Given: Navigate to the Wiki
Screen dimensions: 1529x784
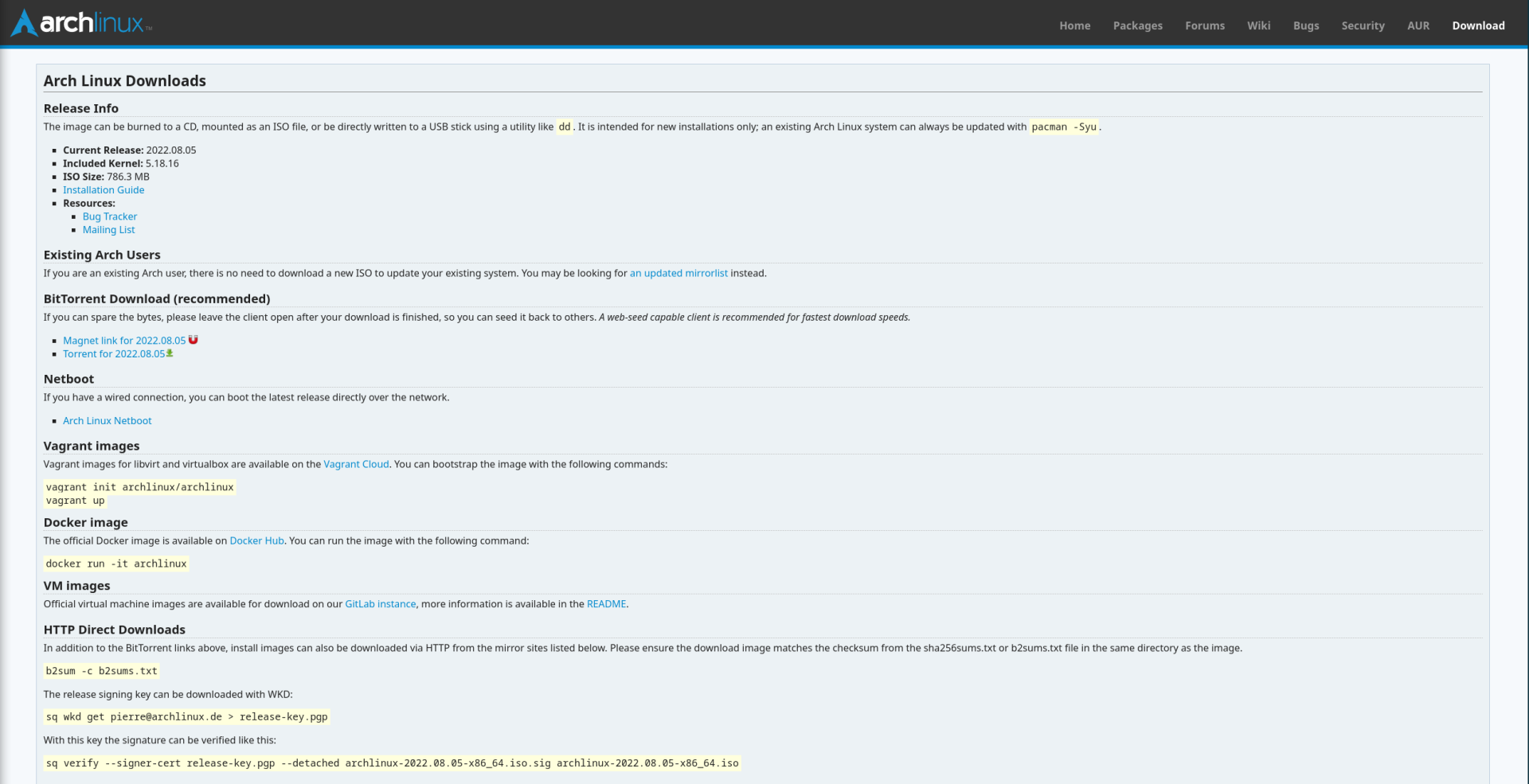Looking at the screenshot, I should tap(1258, 25).
